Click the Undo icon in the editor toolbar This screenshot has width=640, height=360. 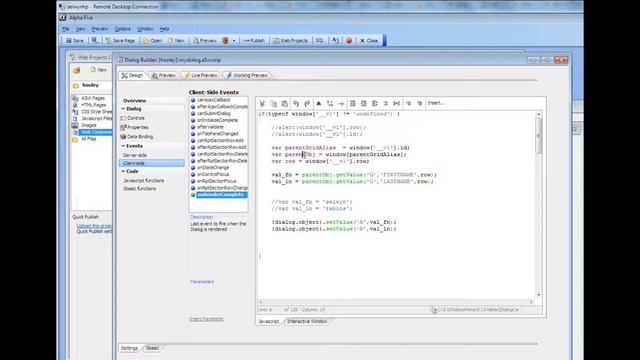296,103
